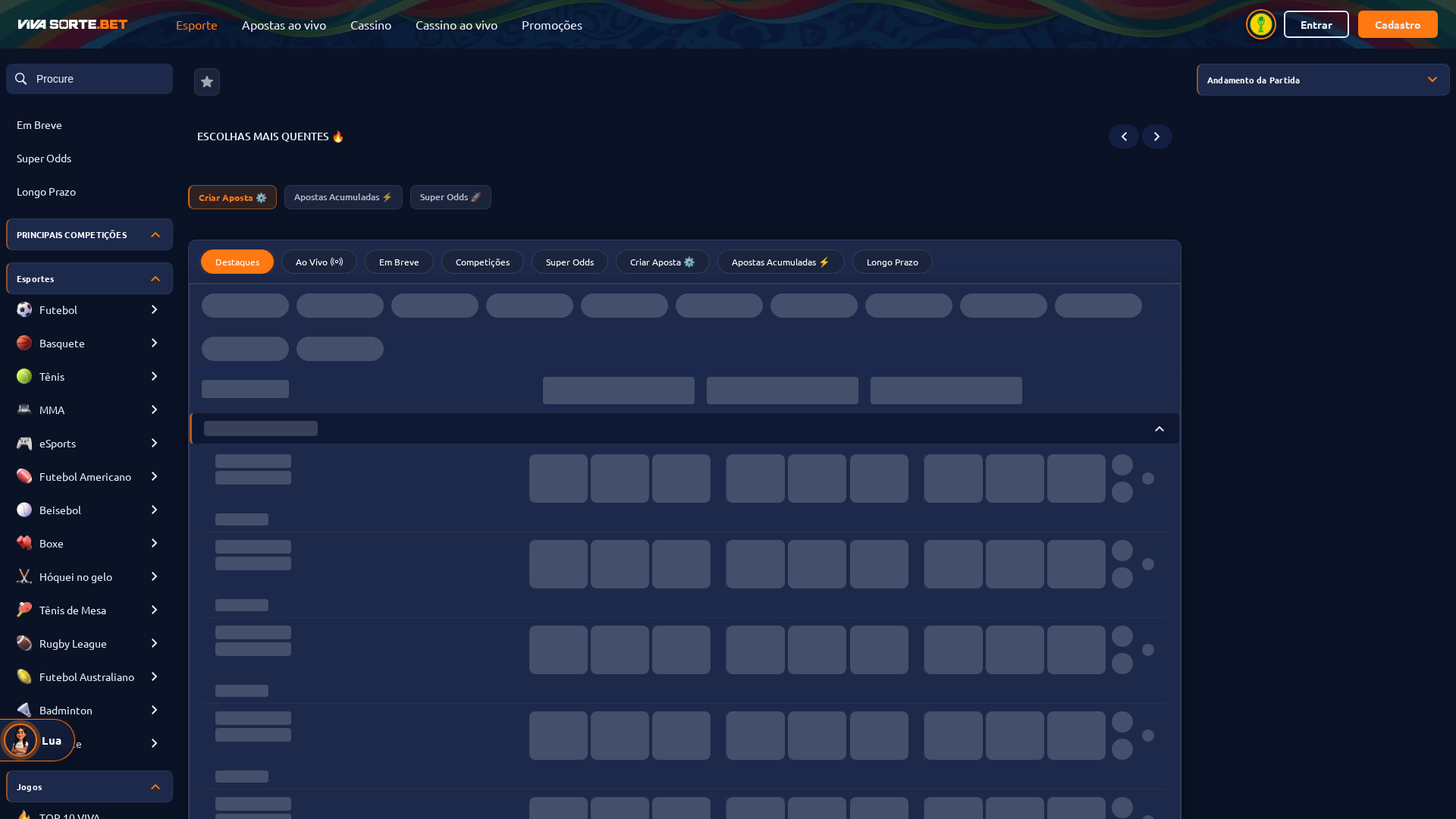This screenshot has height=819, width=1456.
Task: Expand the Rugby League row arrow
Action: pyautogui.click(x=154, y=643)
